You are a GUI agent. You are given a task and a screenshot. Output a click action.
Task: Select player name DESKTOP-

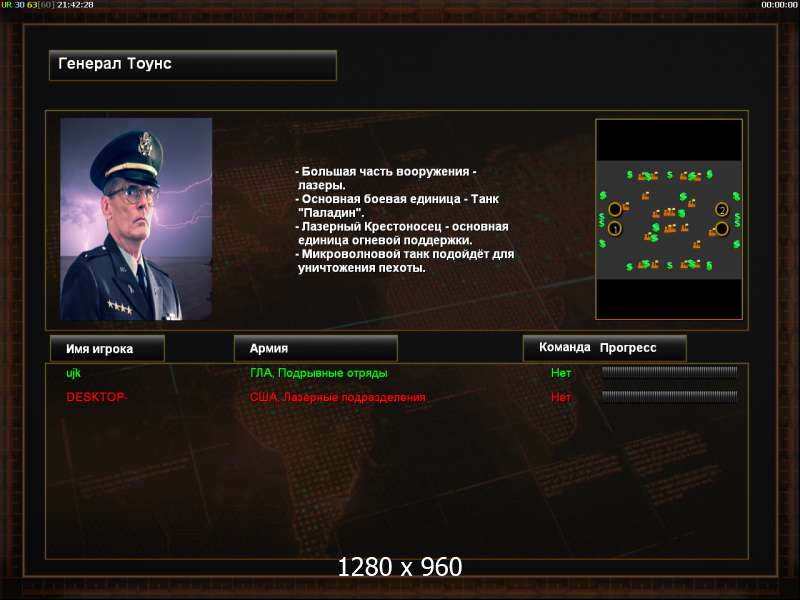pyautogui.click(x=96, y=396)
